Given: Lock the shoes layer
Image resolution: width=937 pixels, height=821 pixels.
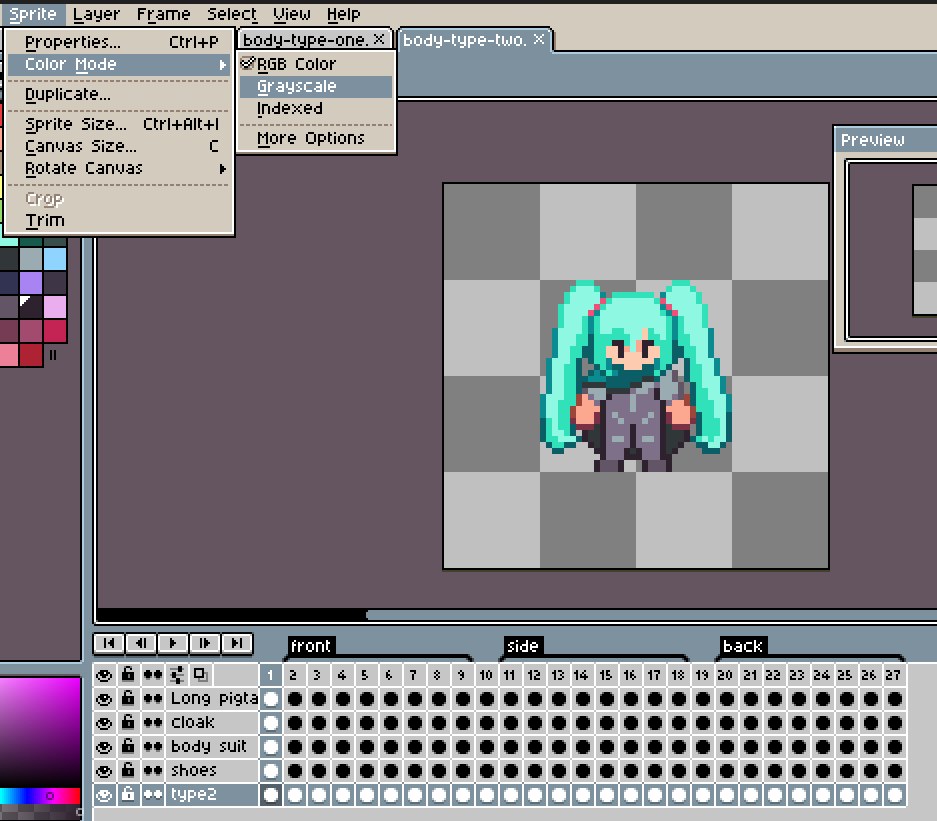Looking at the screenshot, I should pos(128,770).
